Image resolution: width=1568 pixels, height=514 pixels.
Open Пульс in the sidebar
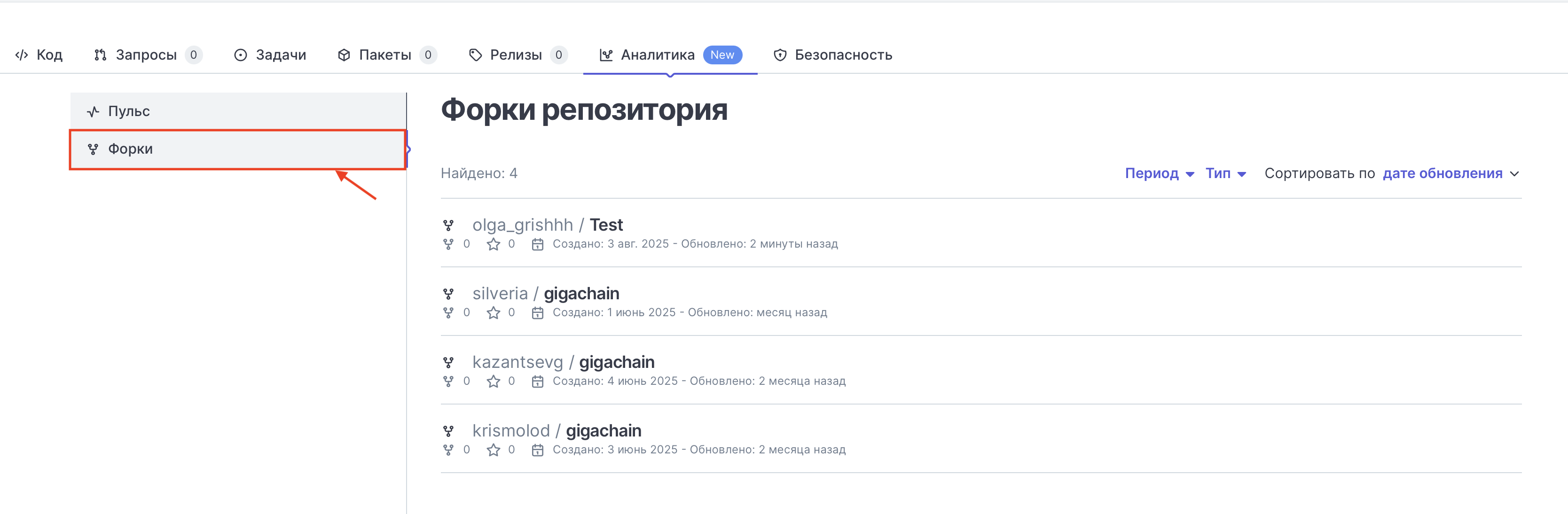(x=238, y=111)
